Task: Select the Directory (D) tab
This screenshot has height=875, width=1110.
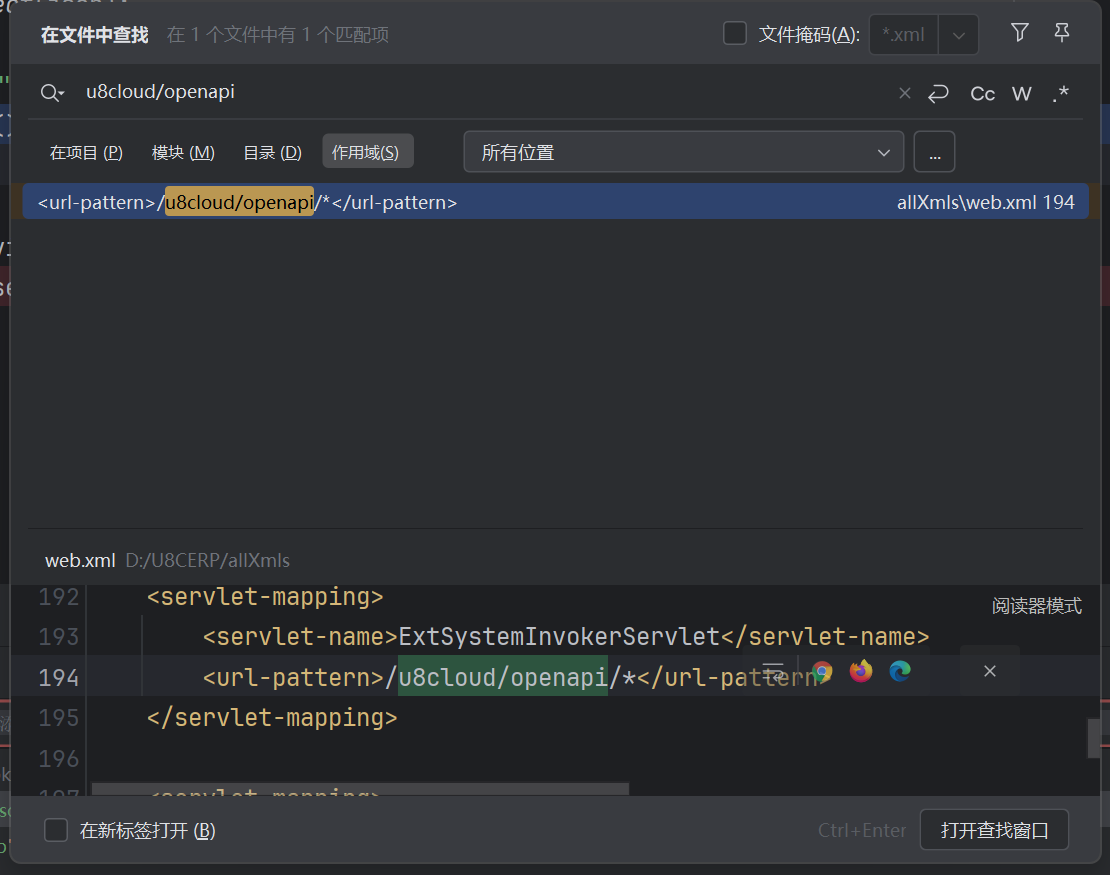Action: tap(273, 152)
